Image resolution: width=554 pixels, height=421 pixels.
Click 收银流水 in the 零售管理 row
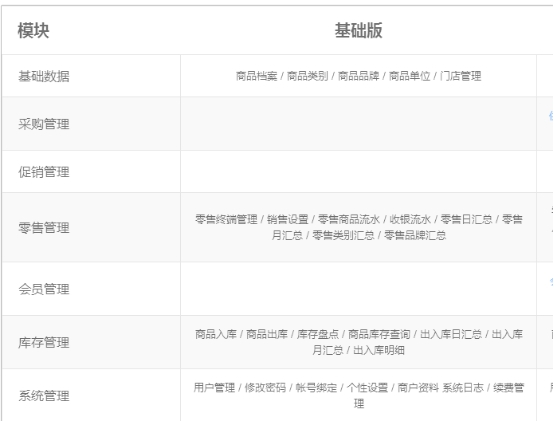(410, 219)
